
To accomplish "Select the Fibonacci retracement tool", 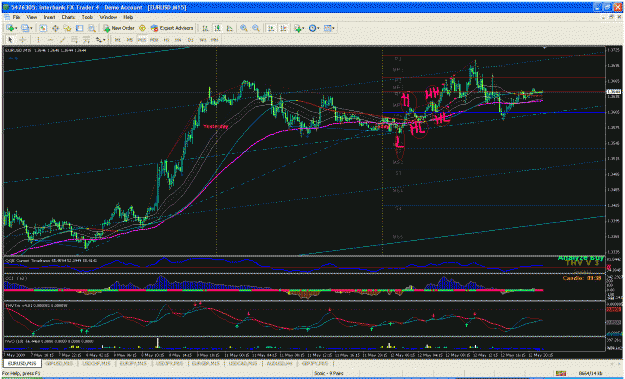I will click(86, 40).
